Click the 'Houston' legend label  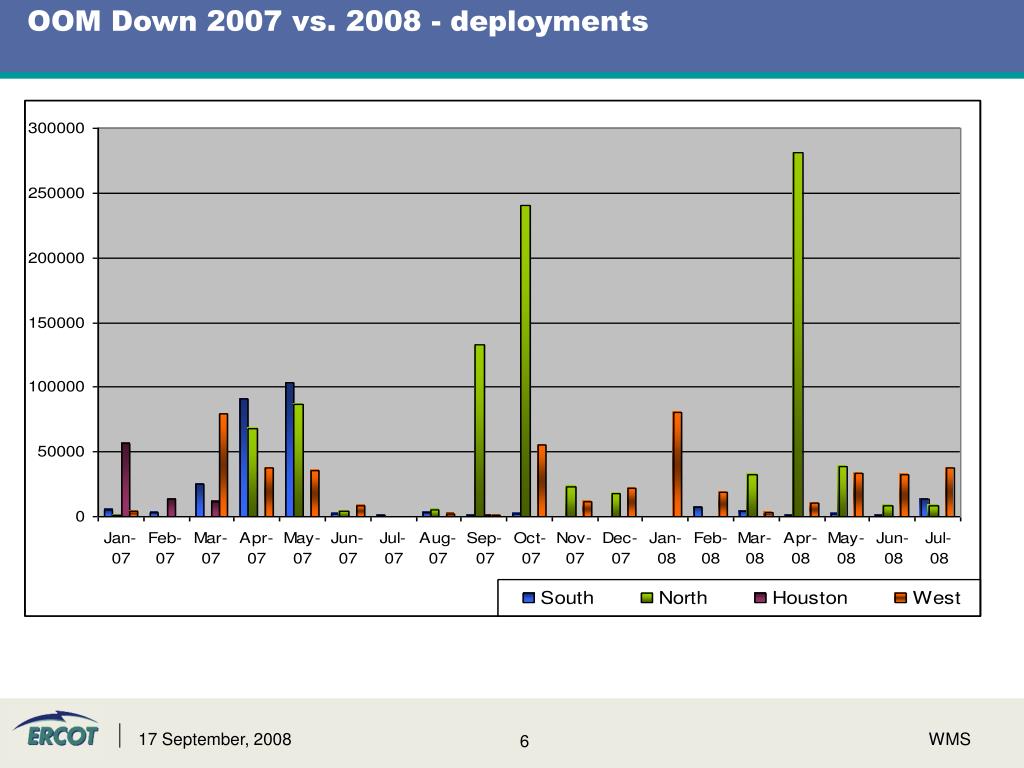(x=810, y=598)
